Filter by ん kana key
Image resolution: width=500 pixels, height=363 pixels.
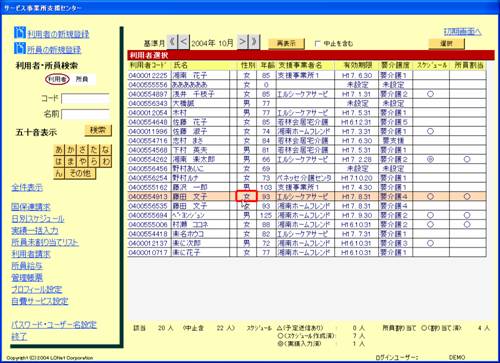pos(59,173)
